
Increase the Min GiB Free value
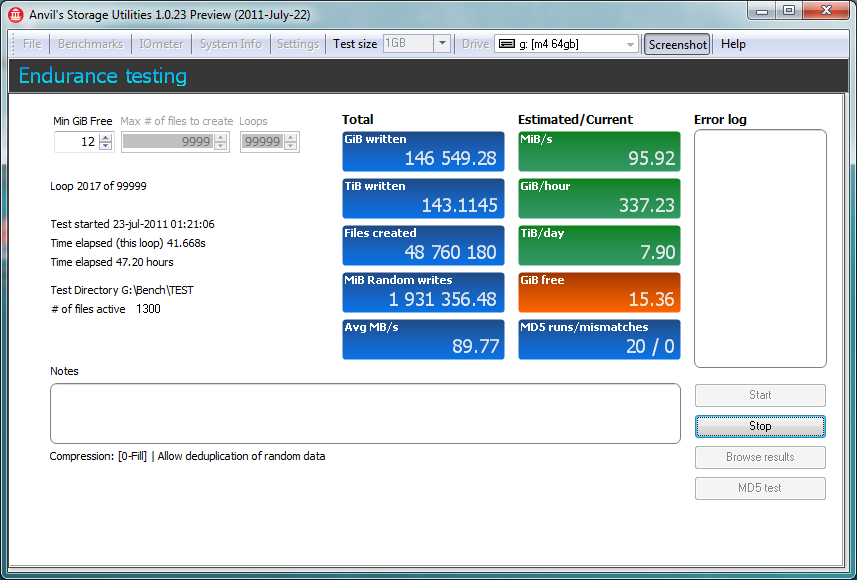pos(106,138)
